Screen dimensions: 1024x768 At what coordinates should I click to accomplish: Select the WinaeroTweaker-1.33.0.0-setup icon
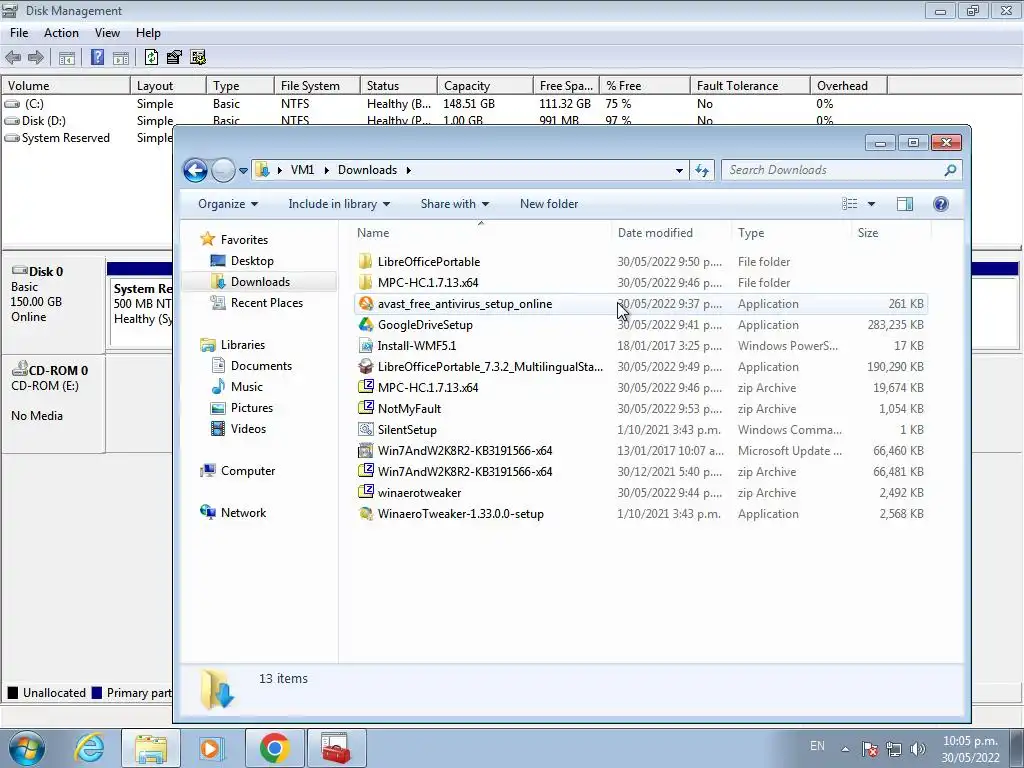click(366, 513)
